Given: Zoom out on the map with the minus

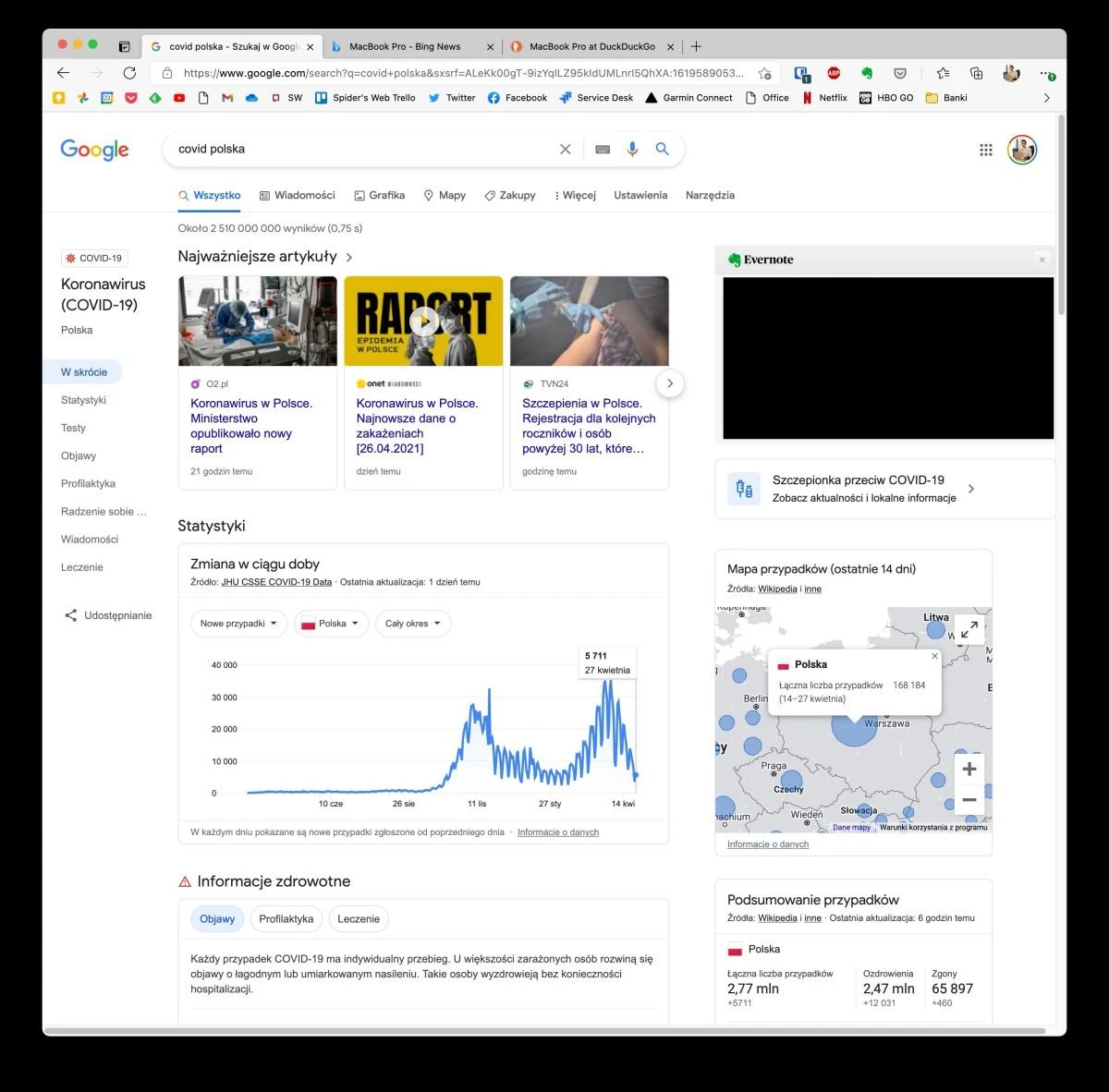Looking at the screenshot, I should tap(969, 800).
